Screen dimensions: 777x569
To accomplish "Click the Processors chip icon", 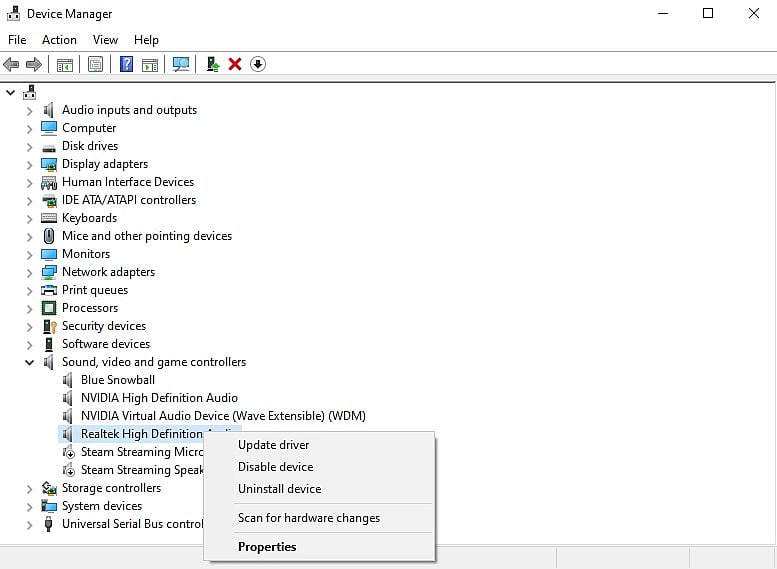I will click(49, 308).
